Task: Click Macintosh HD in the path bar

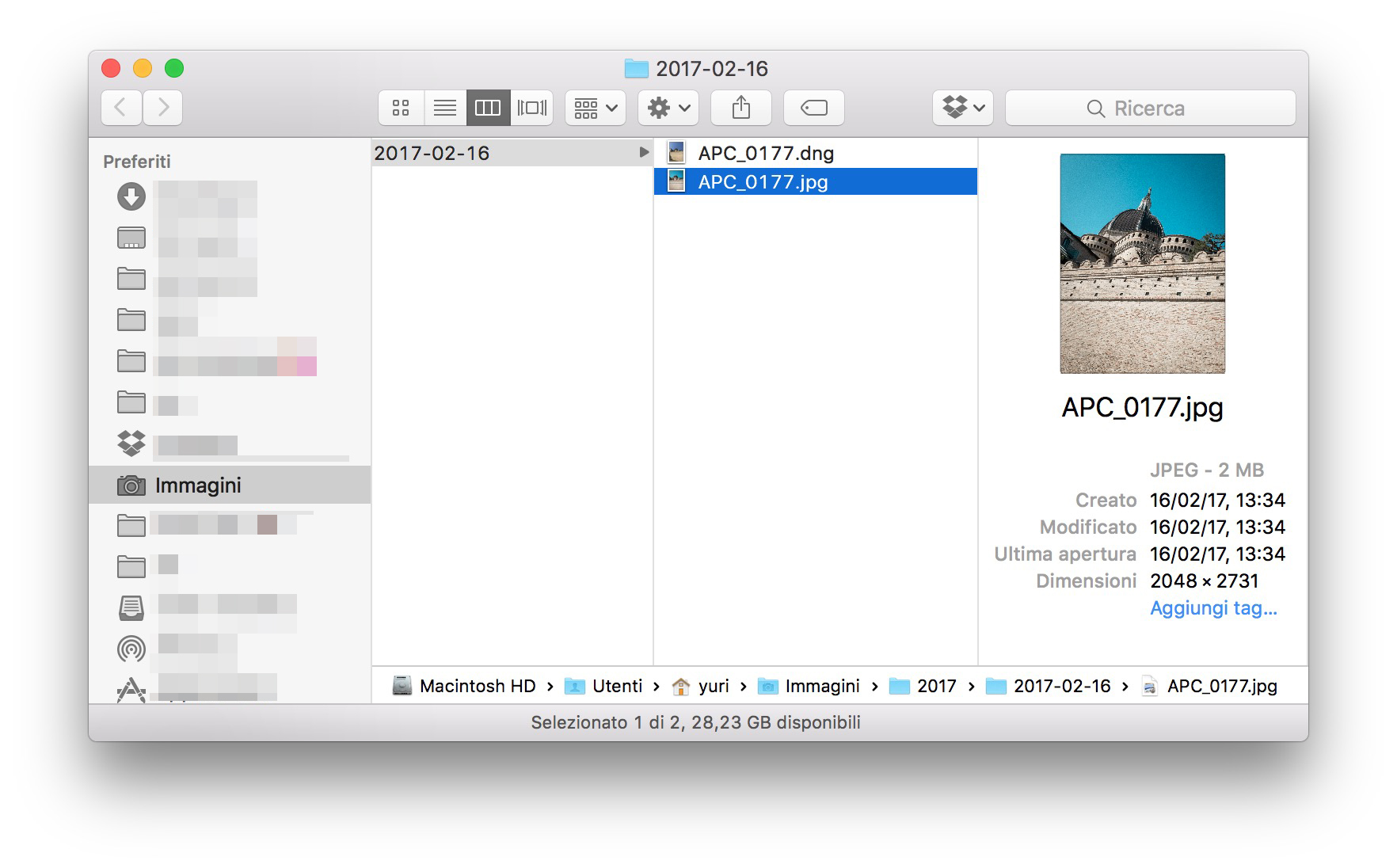Action: 464,686
